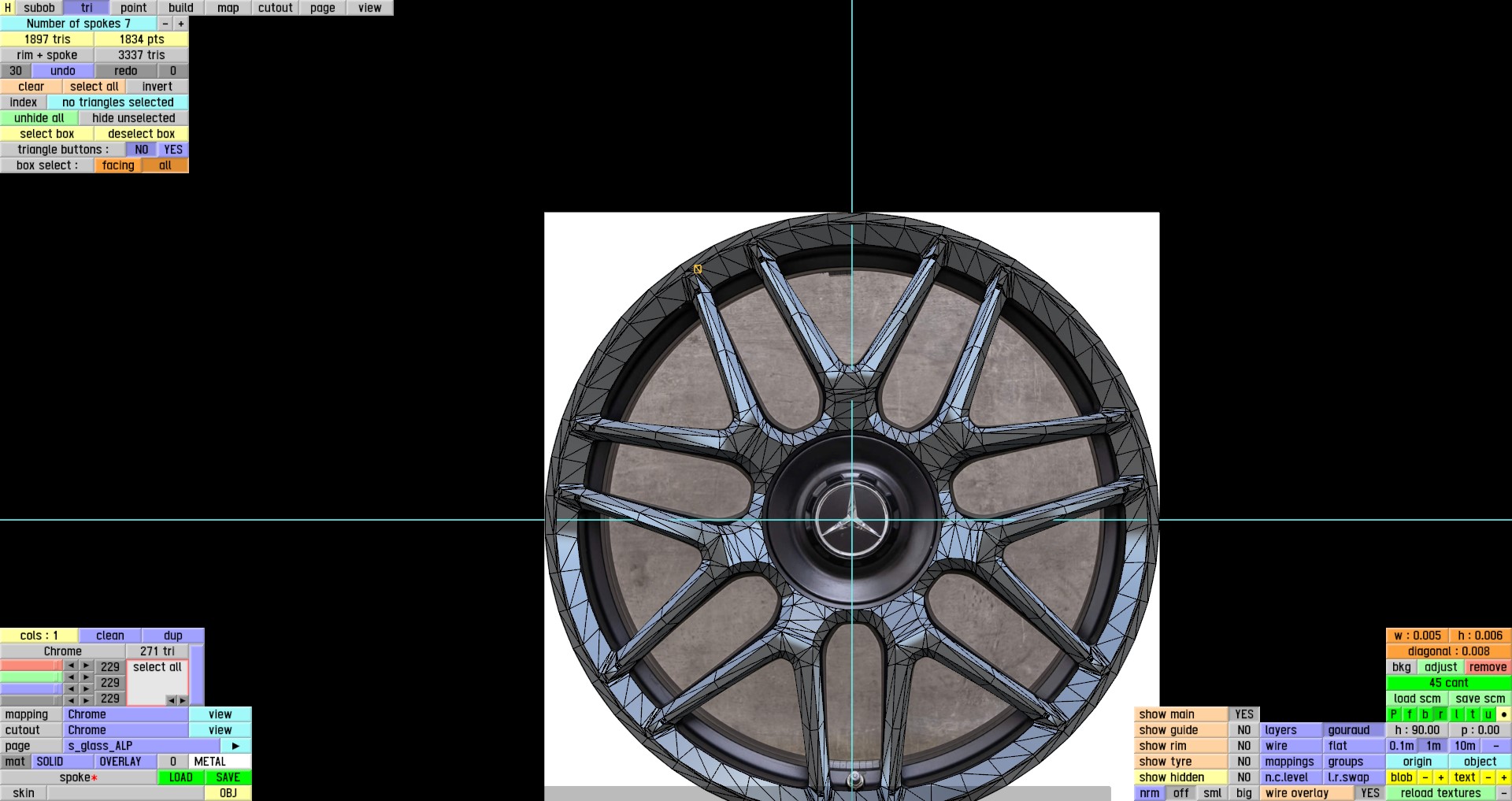Viewport: 1512px width, 801px height.
Task: Set triangle buttons to NO
Action: tap(142, 150)
